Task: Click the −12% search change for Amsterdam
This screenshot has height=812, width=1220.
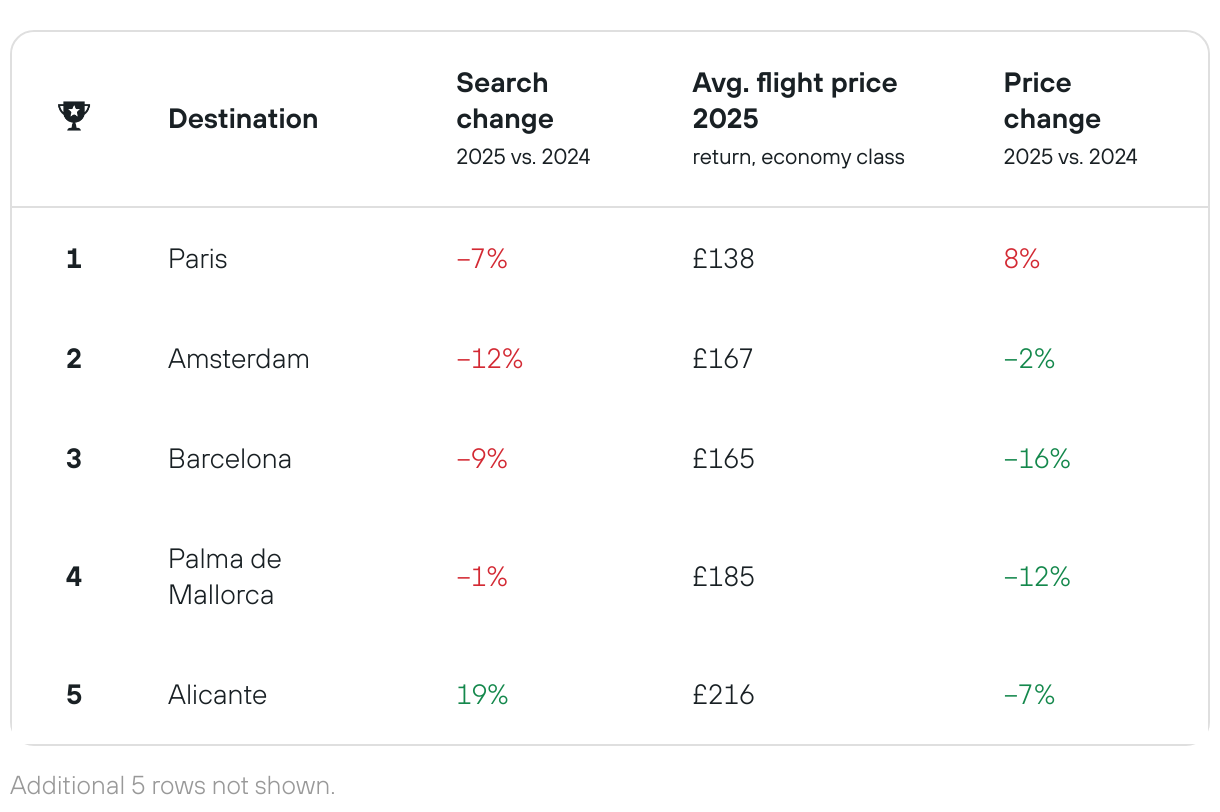Action: (490, 359)
